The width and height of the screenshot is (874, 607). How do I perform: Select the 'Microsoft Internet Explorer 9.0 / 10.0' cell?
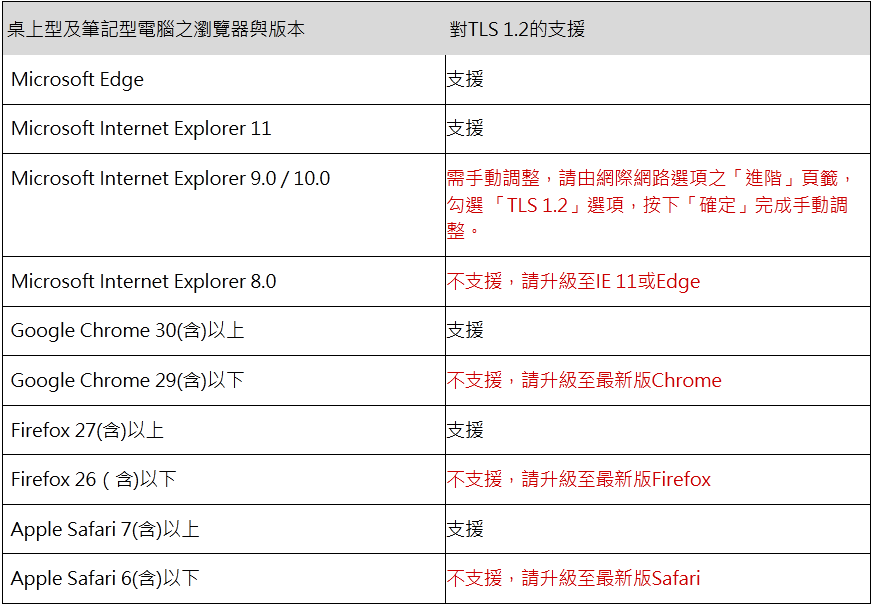click(x=224, y=205)
